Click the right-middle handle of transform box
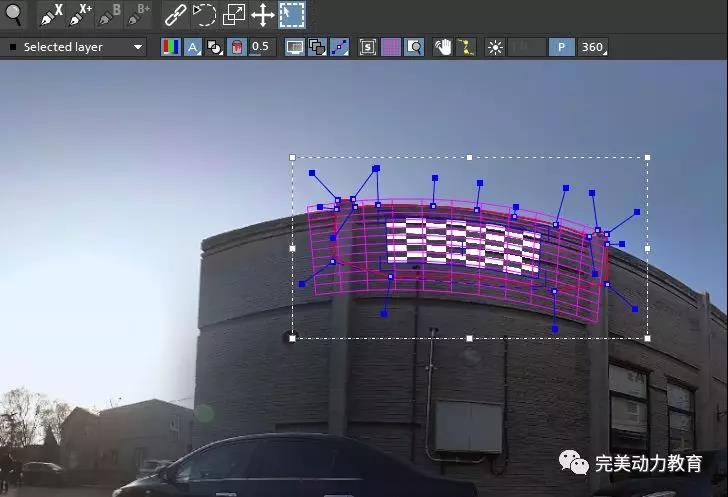 [x=648, y=248]
